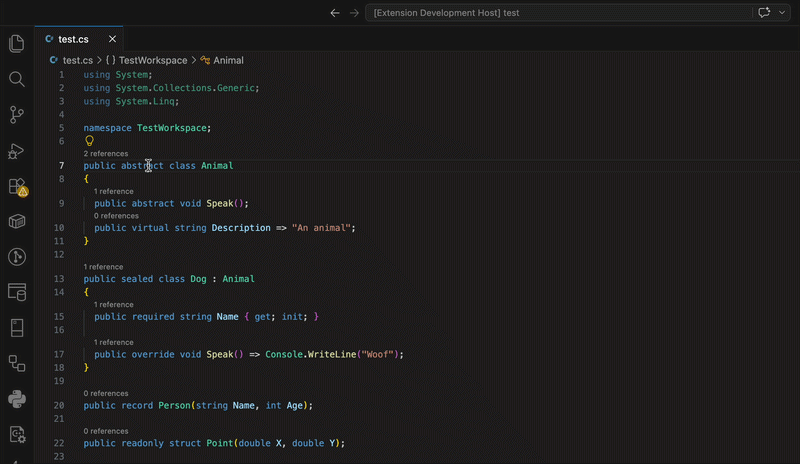Open '1 reference' above Dog class
The width and height of the screenshot is (800, 464).
pyautogui.click(x=103, y=267)
